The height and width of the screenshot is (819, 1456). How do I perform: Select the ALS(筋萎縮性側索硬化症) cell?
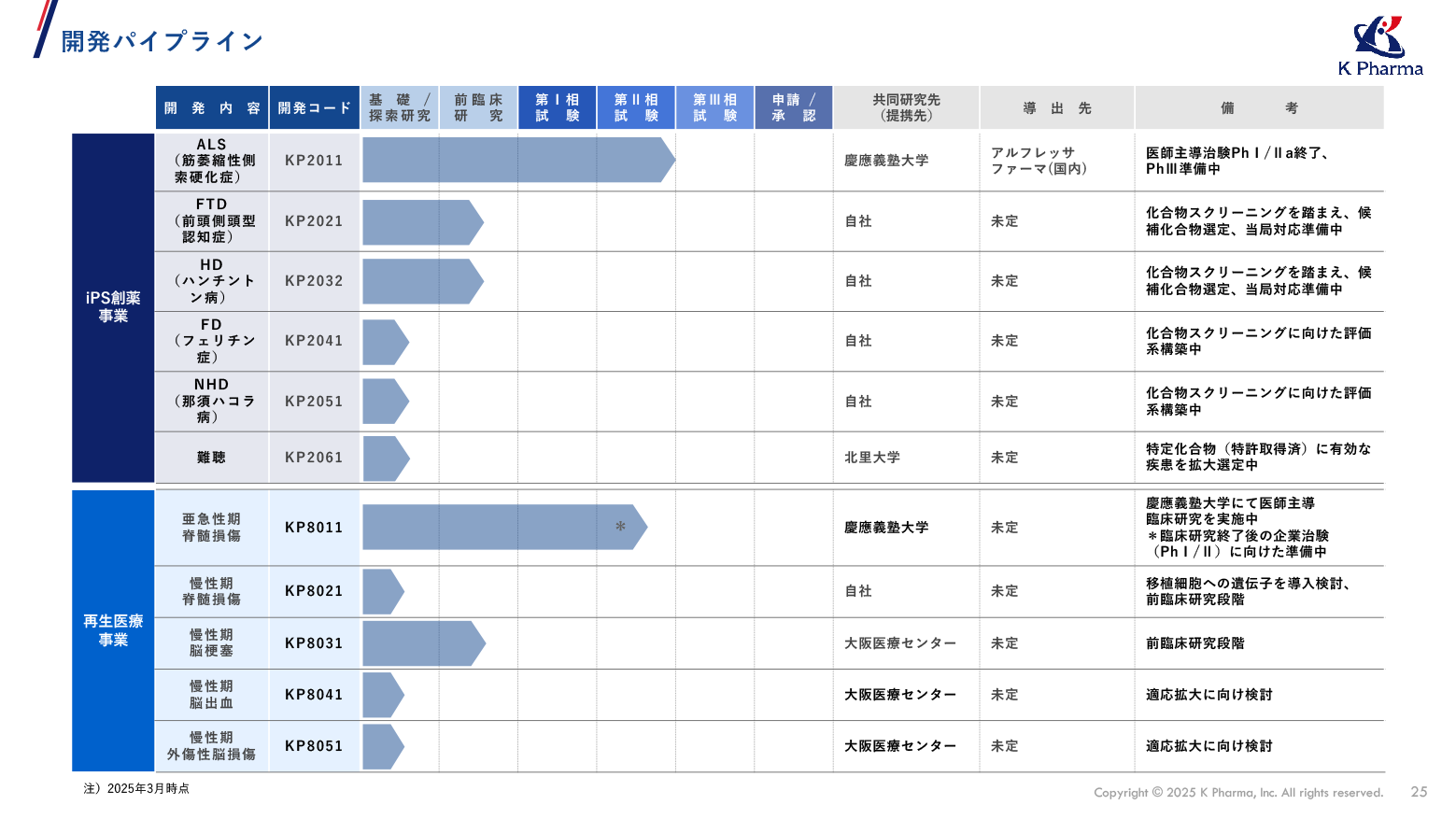pos(212,161)
